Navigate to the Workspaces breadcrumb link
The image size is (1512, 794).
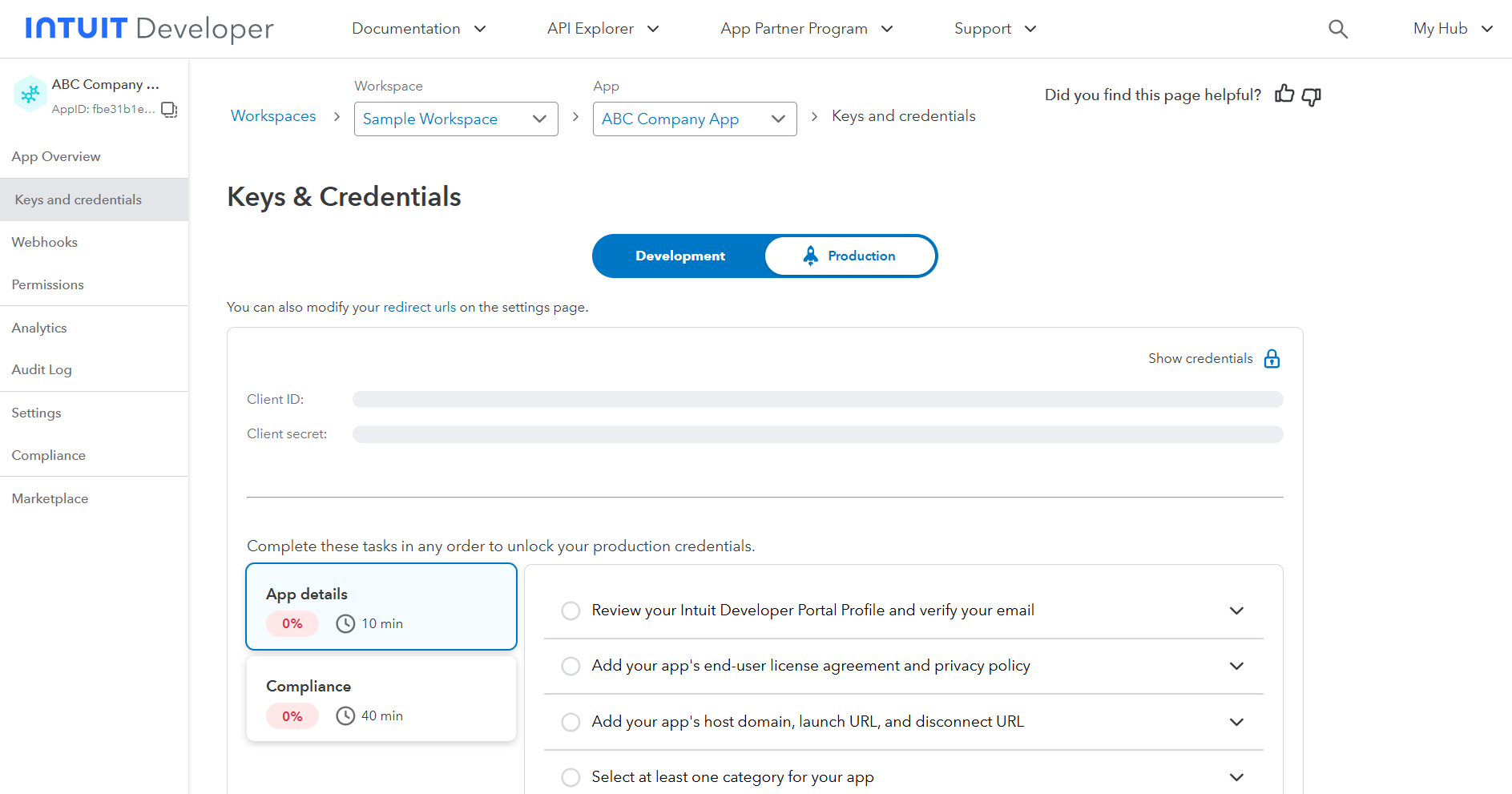pyautogui.click(x=273, y=116)
